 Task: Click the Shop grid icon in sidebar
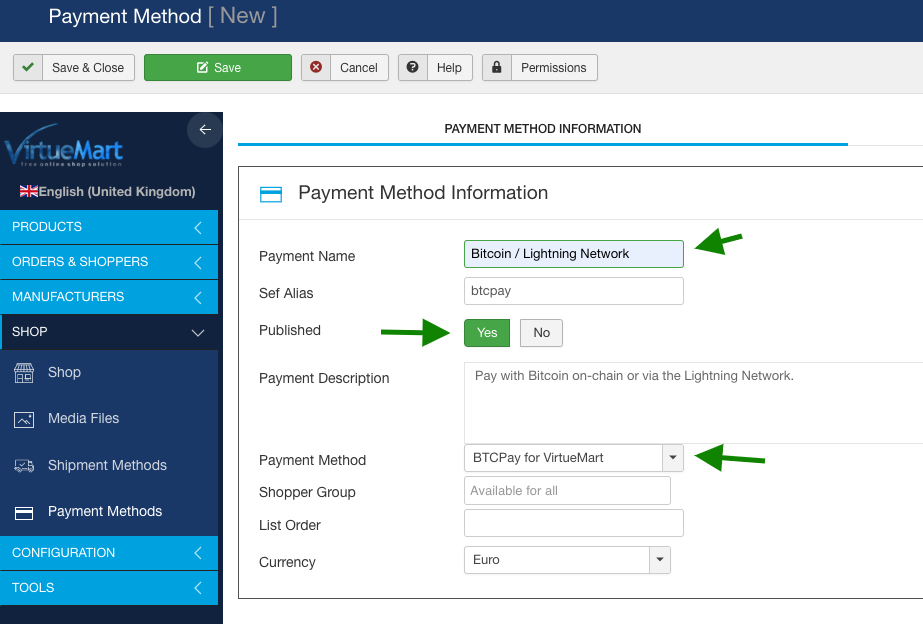click(x=25, y=372)
